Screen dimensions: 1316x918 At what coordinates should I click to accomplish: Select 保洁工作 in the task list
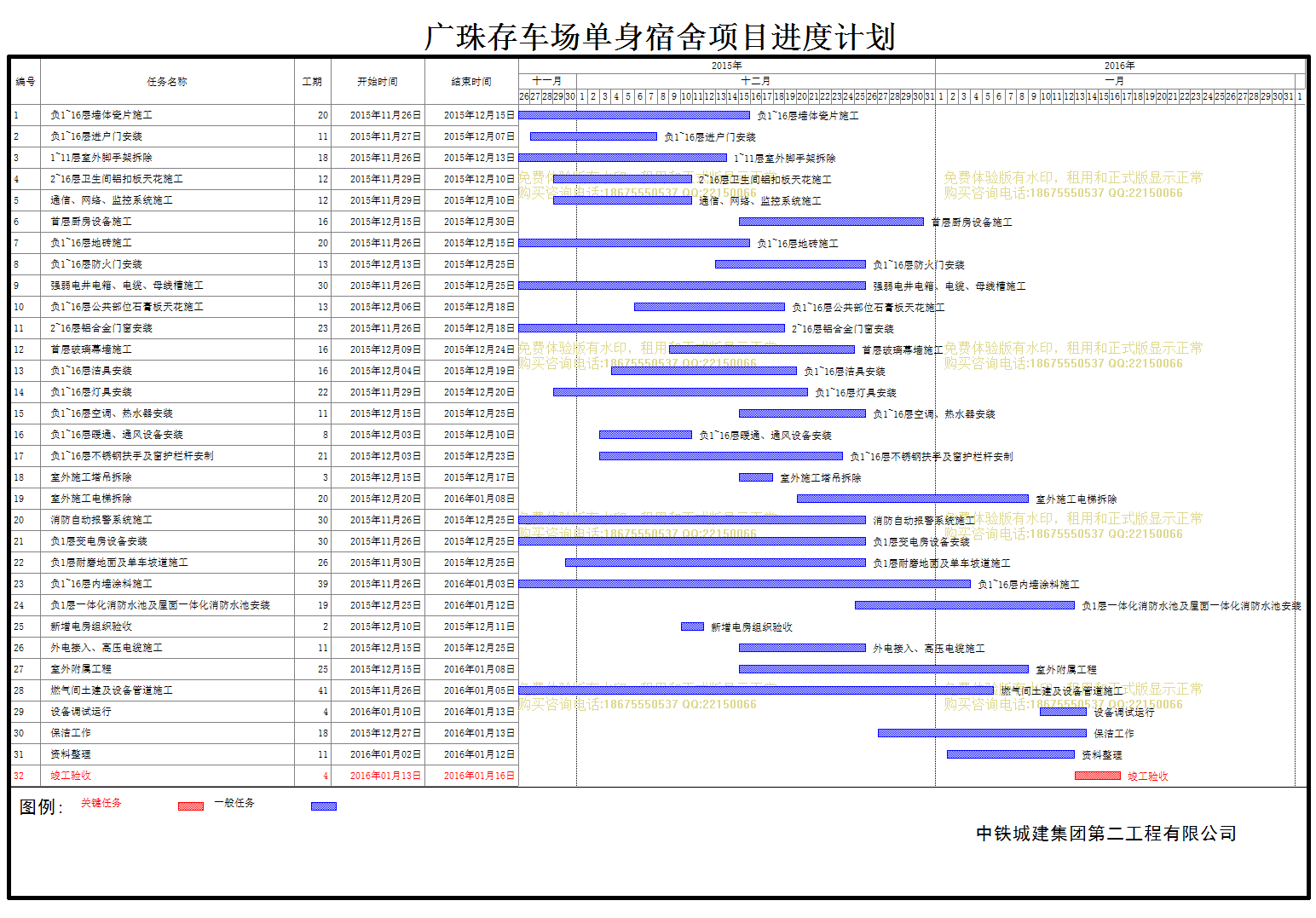point(71,733)
